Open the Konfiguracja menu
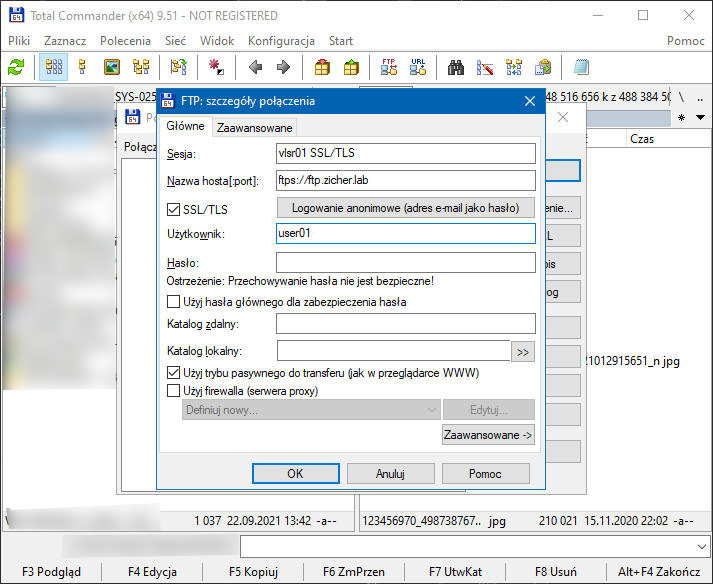 tap(281, 41)
